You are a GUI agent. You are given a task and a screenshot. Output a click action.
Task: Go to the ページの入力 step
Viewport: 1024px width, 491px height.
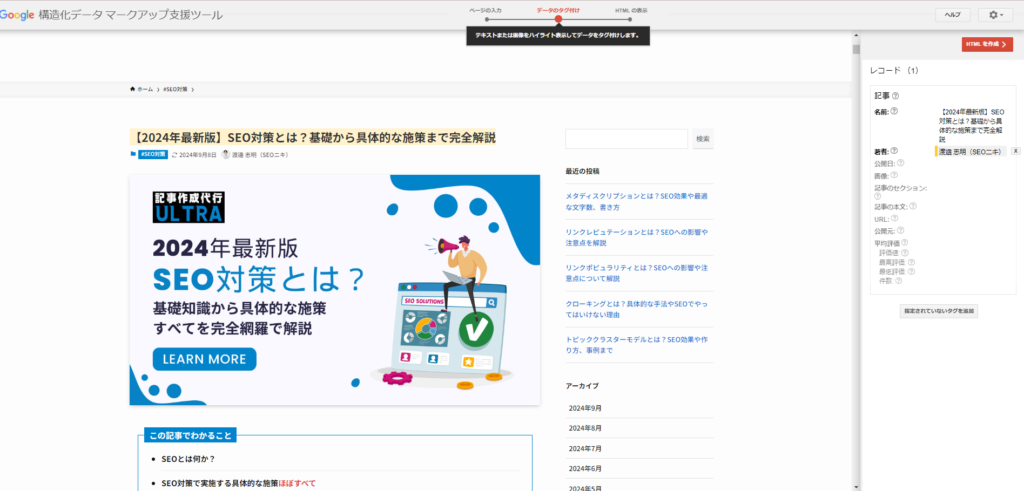pos(486,10)
